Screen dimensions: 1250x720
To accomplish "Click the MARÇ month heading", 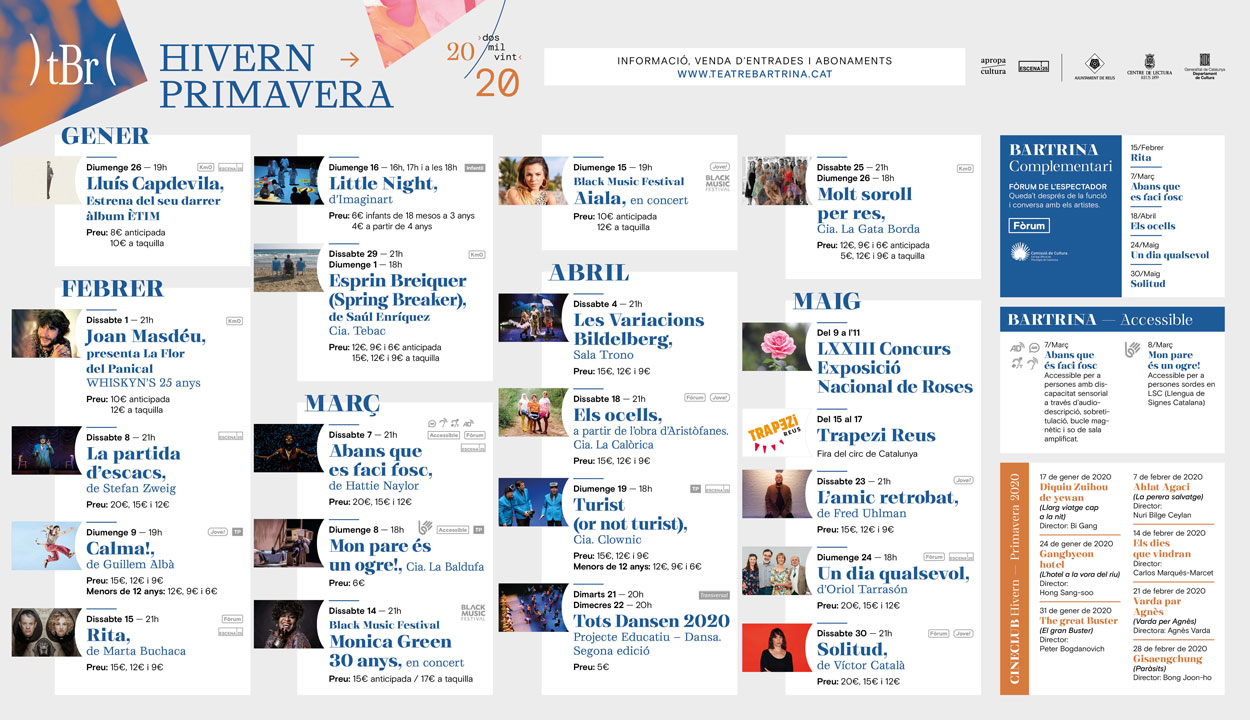I will (343, 403).
